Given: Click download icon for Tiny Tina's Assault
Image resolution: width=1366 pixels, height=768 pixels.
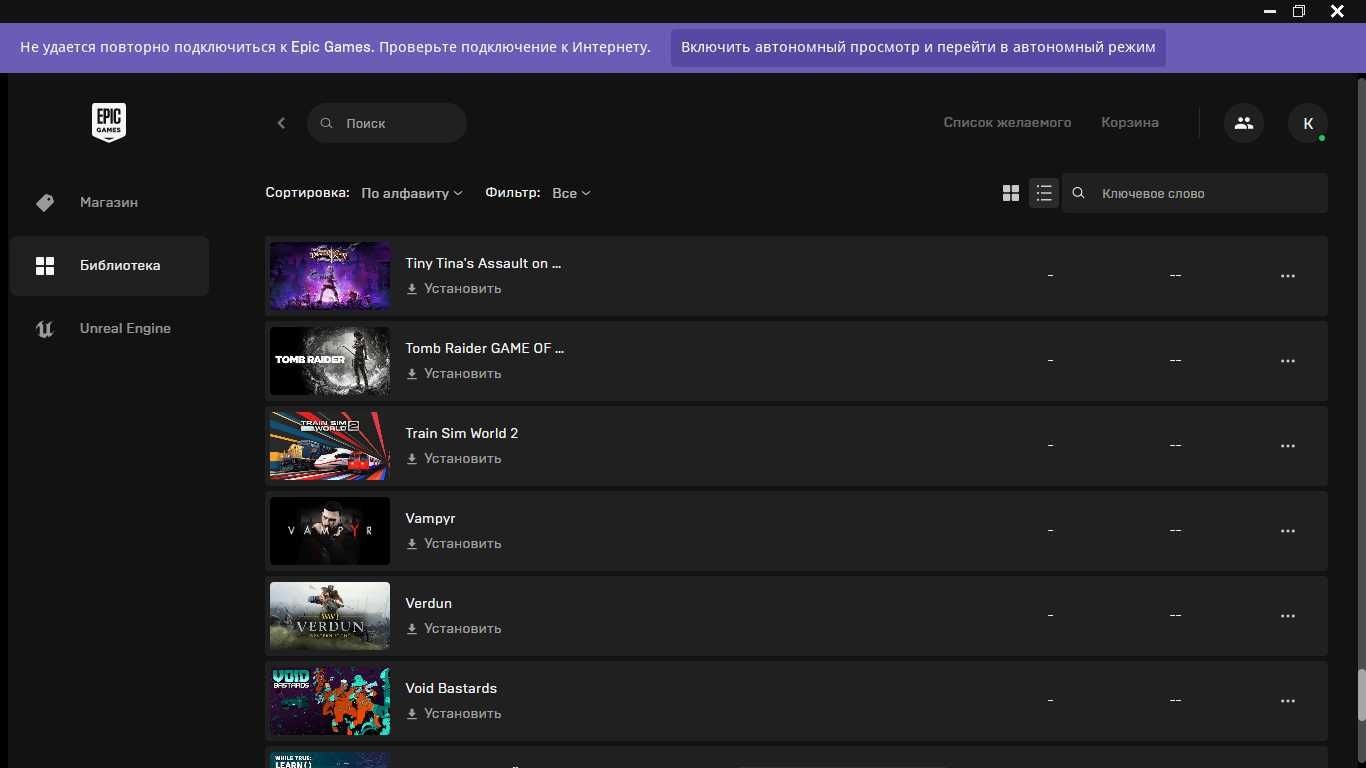Looking at the screenshot, I should point(412,289).
